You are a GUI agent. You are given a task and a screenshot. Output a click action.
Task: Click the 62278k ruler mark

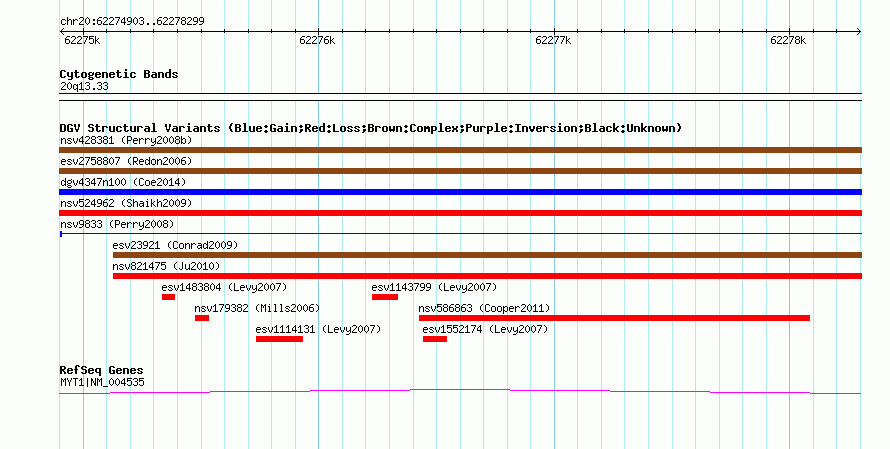[788, 40]
